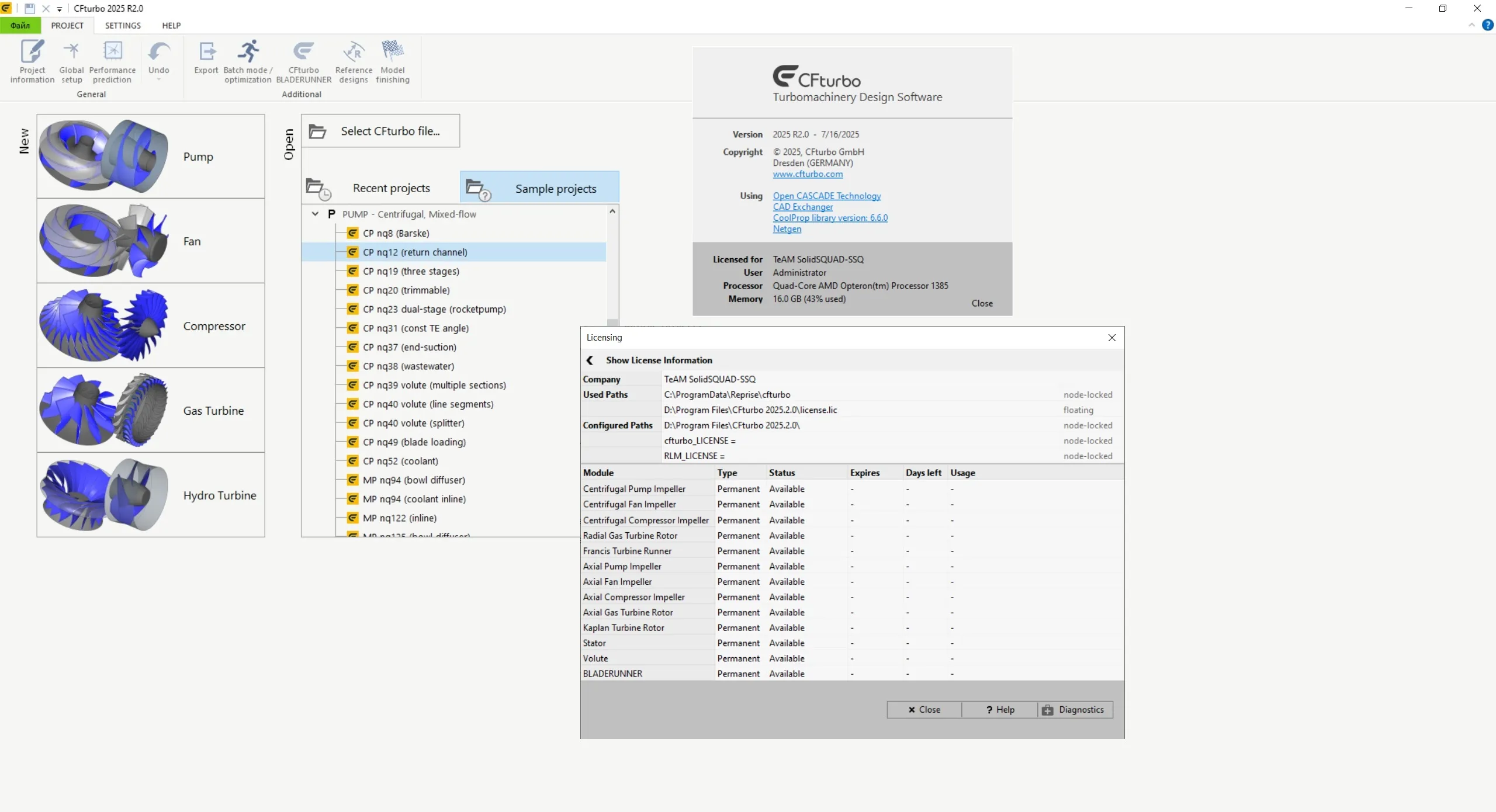
Task: Create a new Hydro Turbine project
Action: click(151, 495)
